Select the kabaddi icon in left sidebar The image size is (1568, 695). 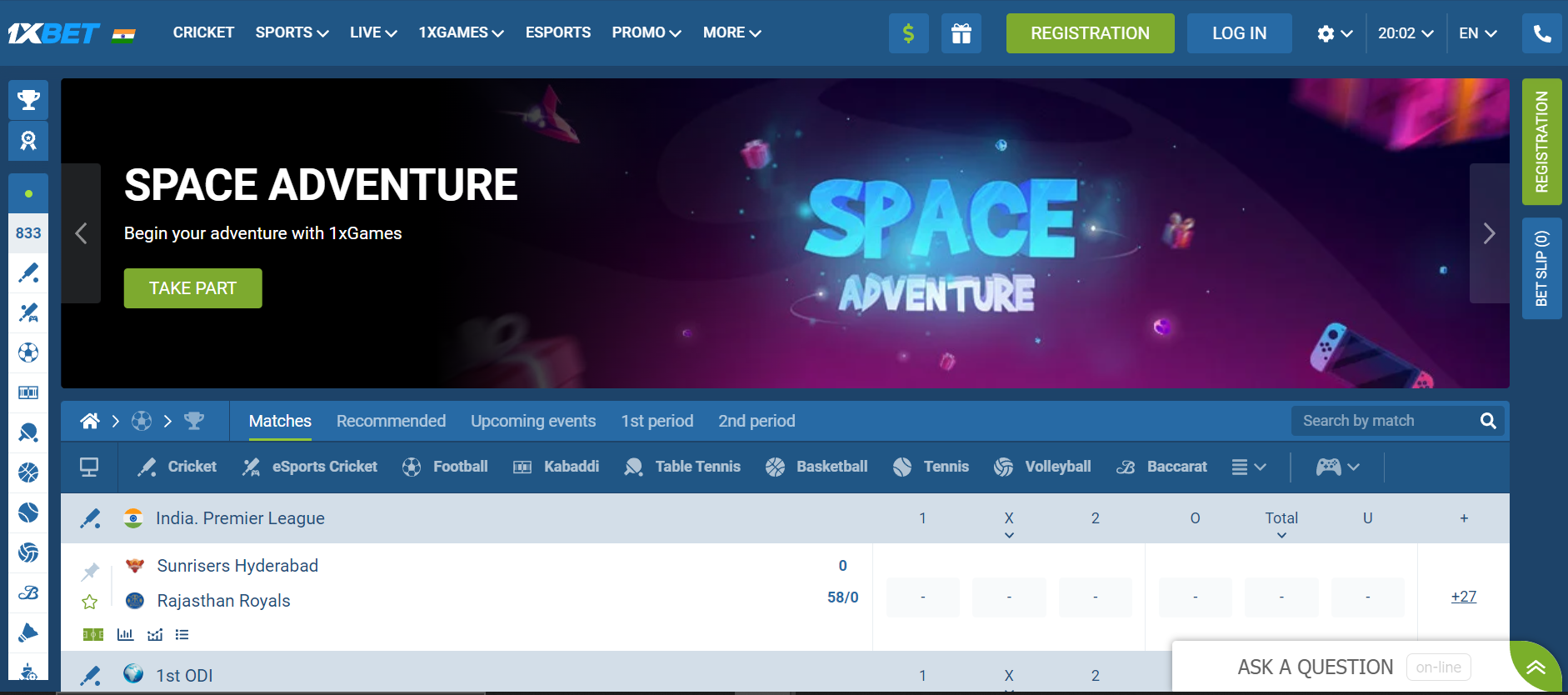pyautogui.click(x=28, y=392)
